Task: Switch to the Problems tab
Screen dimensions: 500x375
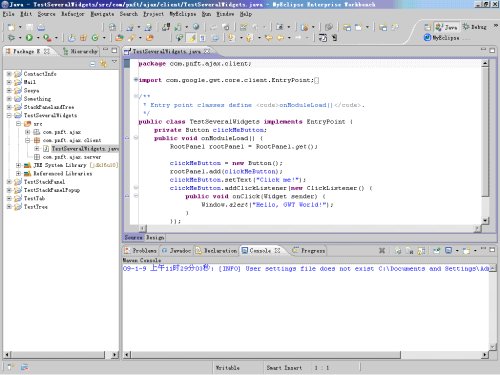Action: [141, 250]
